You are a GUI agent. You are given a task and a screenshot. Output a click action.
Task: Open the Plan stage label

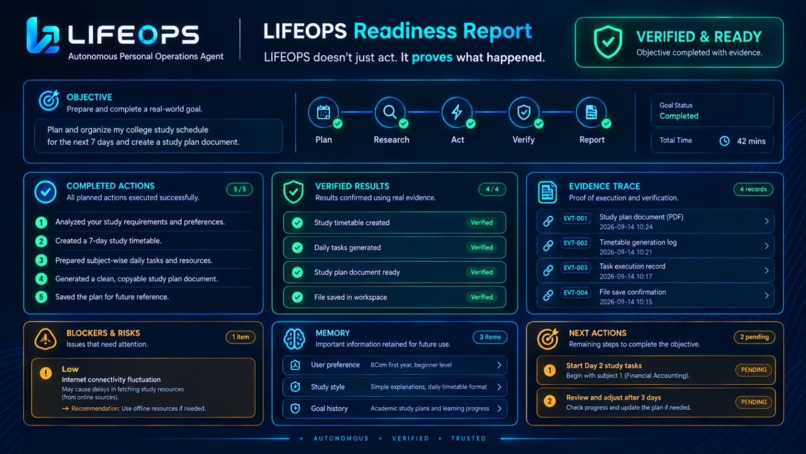point(323,140)
